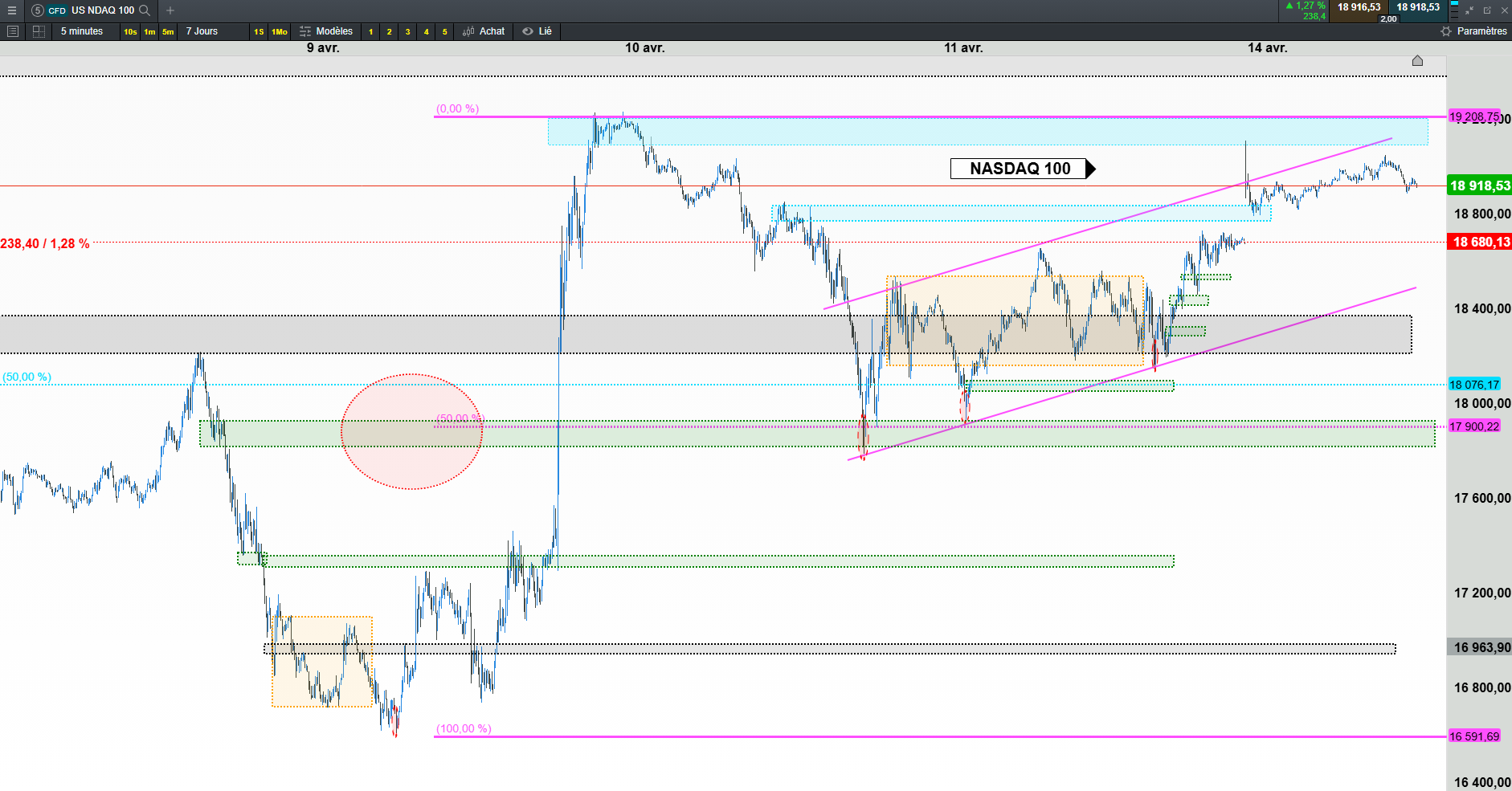
Task: Click the order book depth bars icon
Action: [1454, 10]
